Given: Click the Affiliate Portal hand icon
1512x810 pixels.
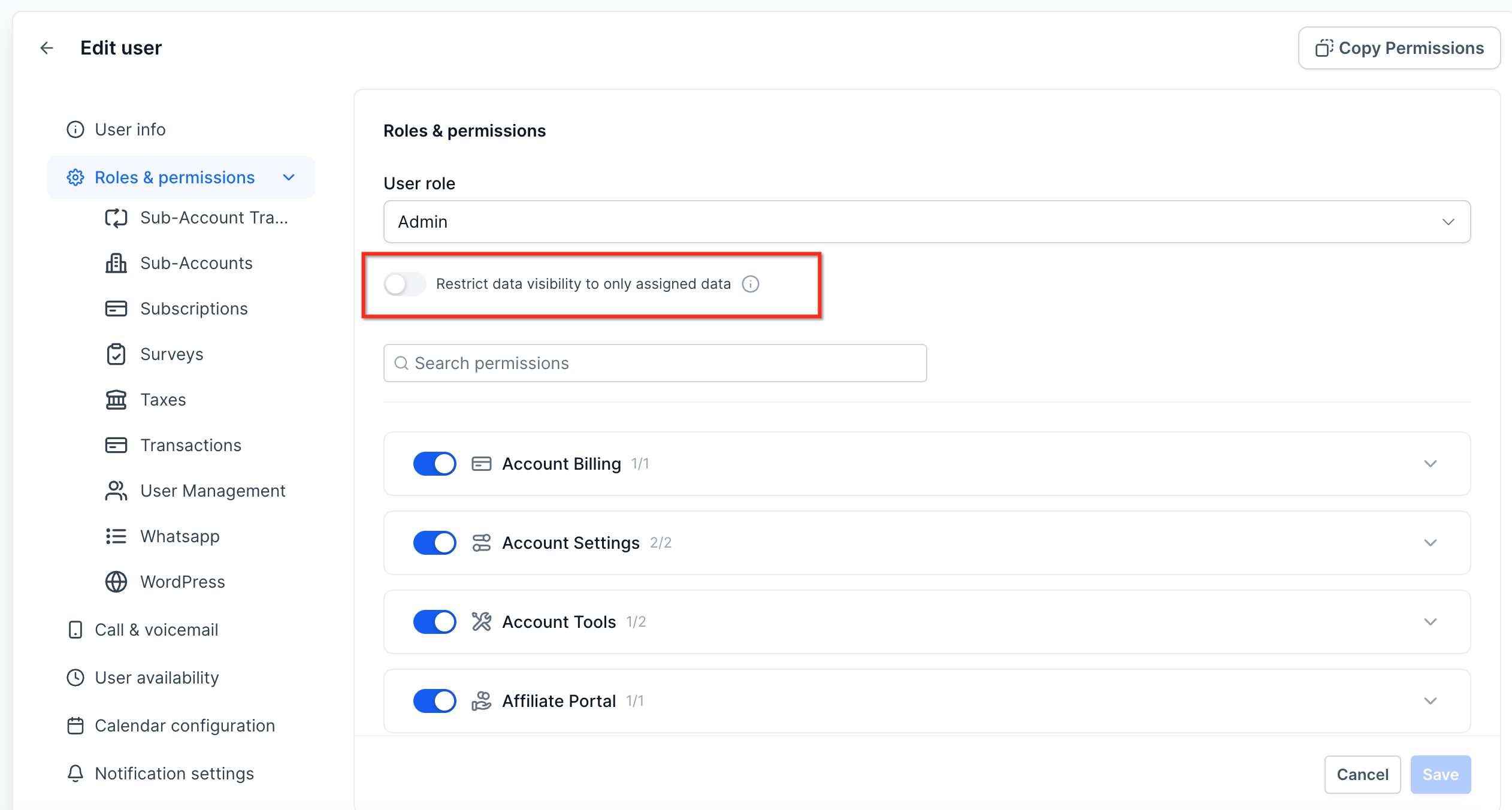Looking at the screenshot, I should 482,701.
